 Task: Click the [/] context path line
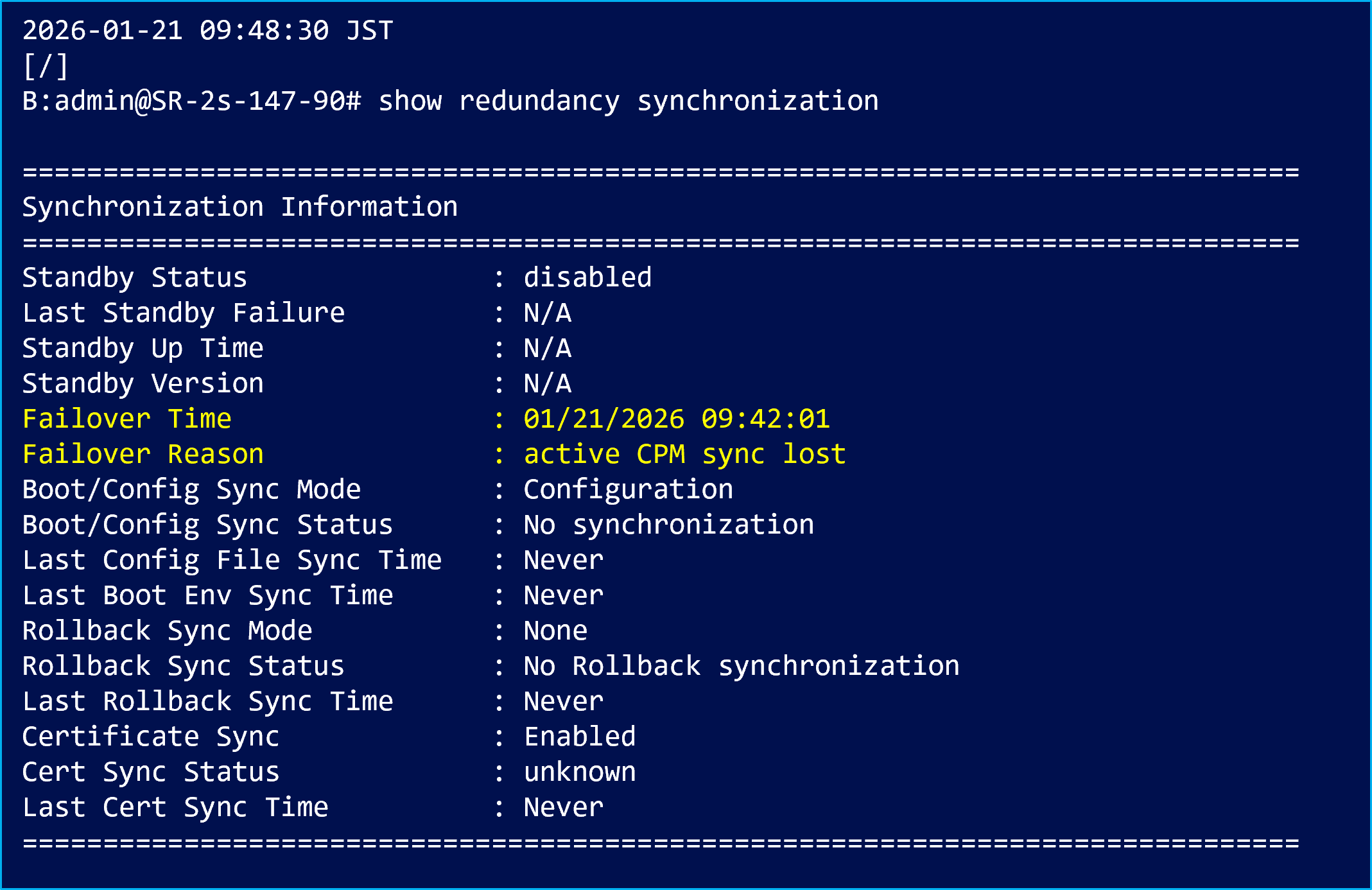point(45,66)
